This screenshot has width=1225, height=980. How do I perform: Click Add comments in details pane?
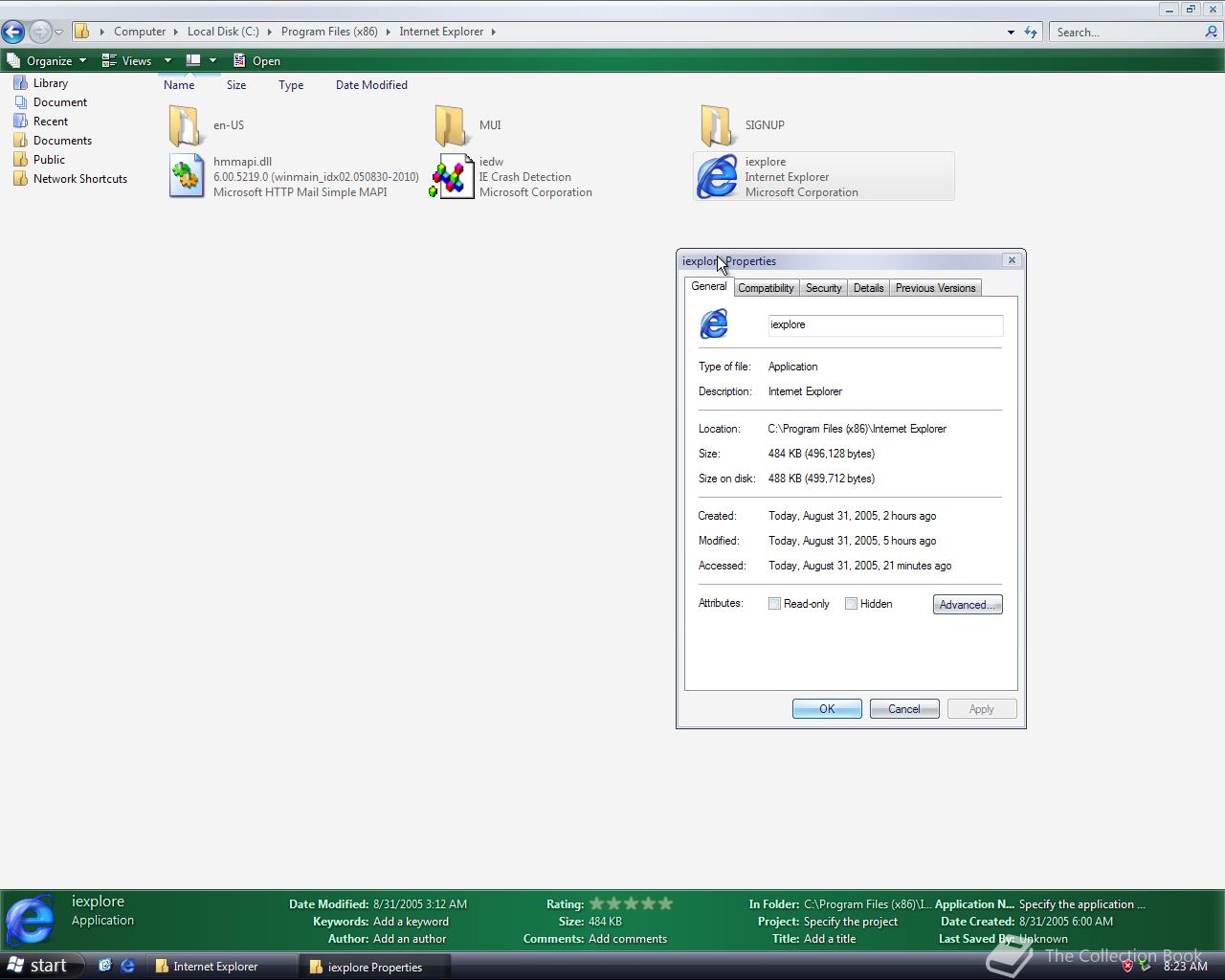click(628, 939)
